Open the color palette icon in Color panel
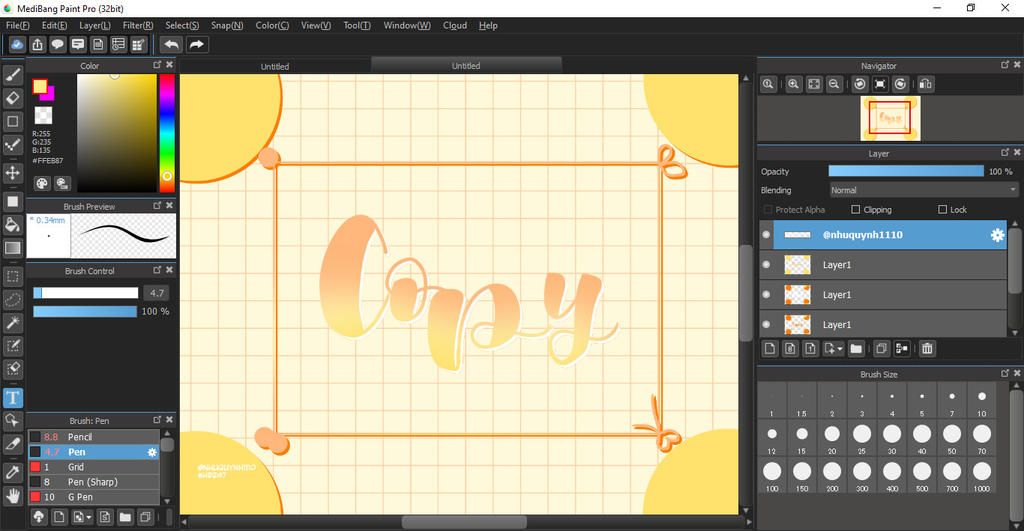 (42, 183)
